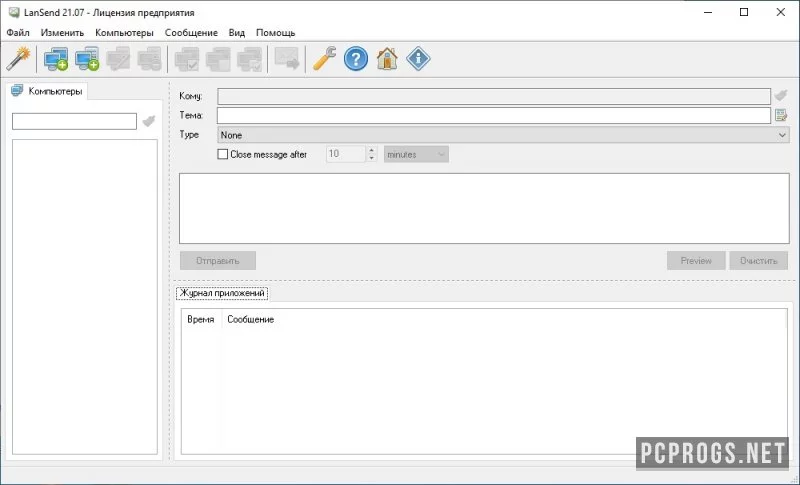
Task: Show About info via blue diamond icon
Action: point(418,59)
